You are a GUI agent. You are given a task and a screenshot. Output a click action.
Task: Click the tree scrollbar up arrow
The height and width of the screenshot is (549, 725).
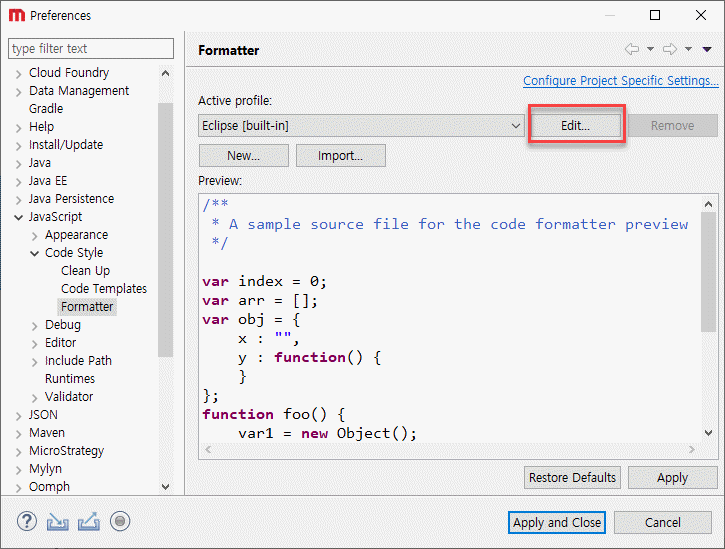point(165,74)
